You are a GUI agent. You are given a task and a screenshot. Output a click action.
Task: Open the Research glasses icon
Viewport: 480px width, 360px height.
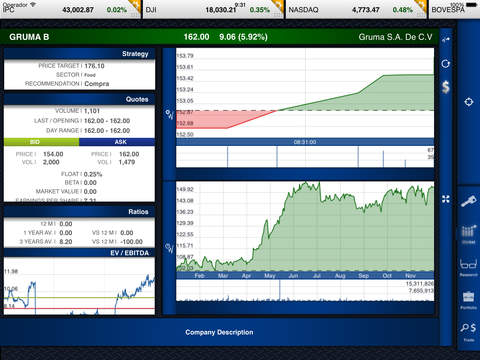(469, 267)
